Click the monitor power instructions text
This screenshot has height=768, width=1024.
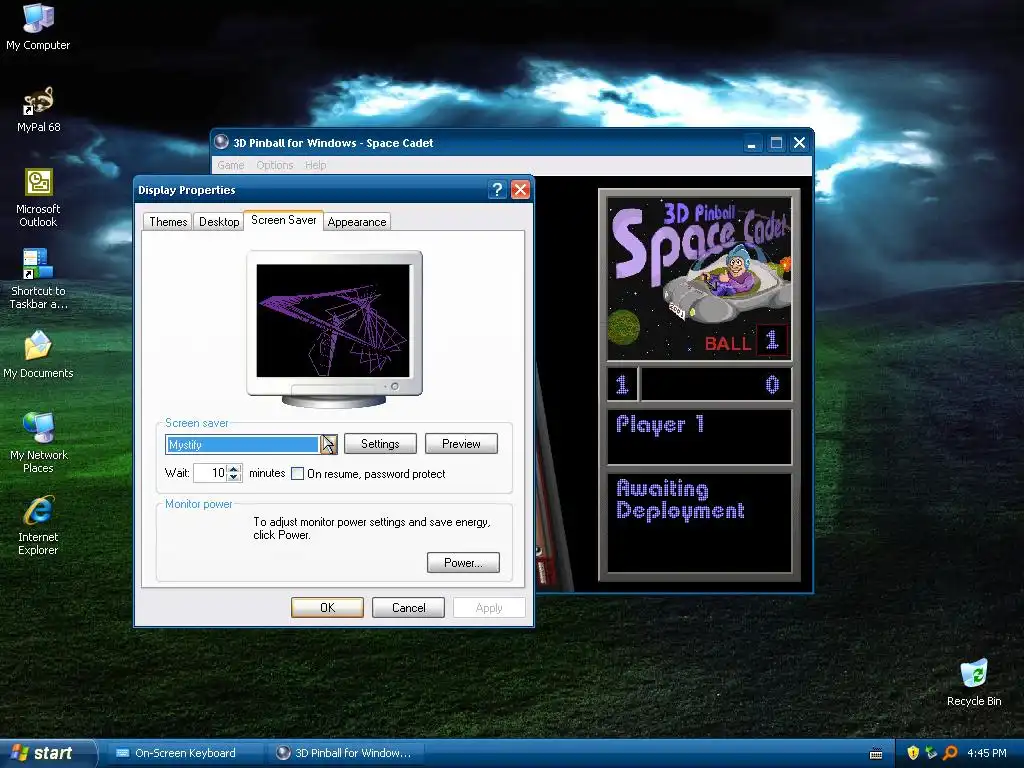pos(372,528)
